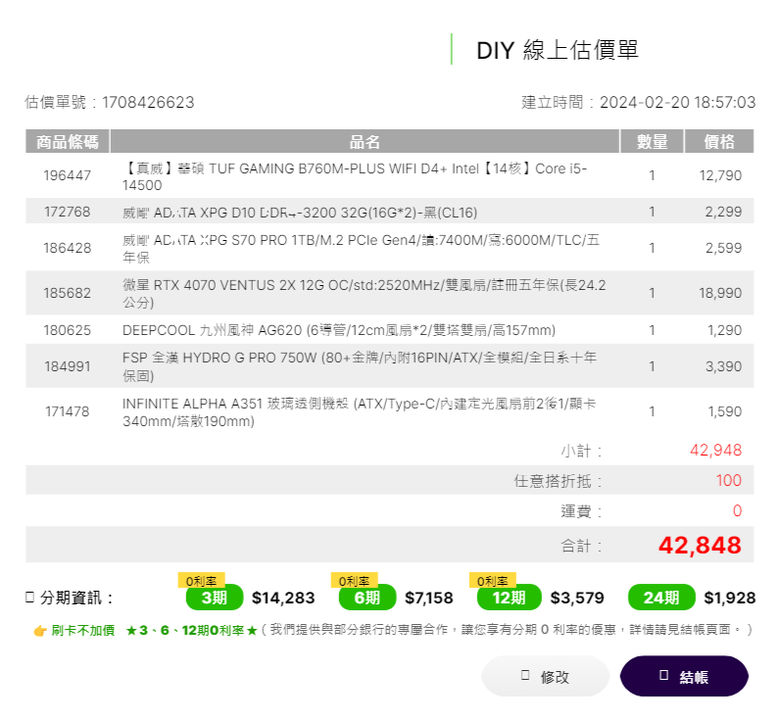Screen dimensions: 780x720
Task: Click the XPG S70 PRO 1TB item name
Action: point(361,248)
